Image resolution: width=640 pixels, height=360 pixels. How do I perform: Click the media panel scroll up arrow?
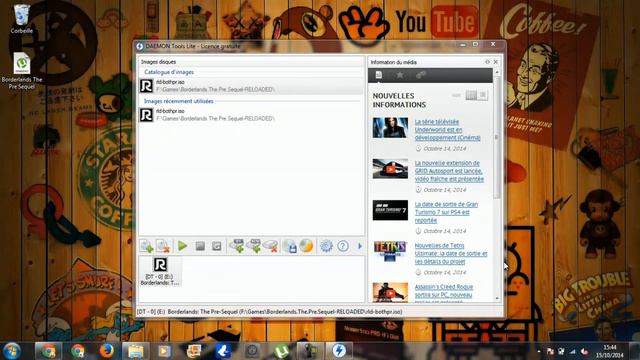pos(497,72)
